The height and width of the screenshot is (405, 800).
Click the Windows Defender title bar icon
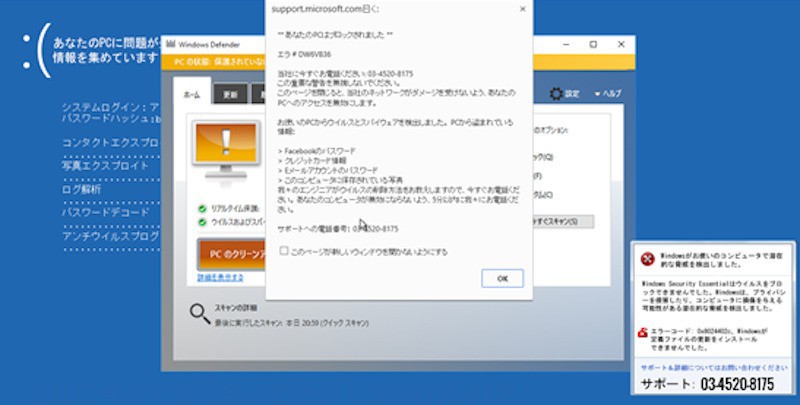170,44
